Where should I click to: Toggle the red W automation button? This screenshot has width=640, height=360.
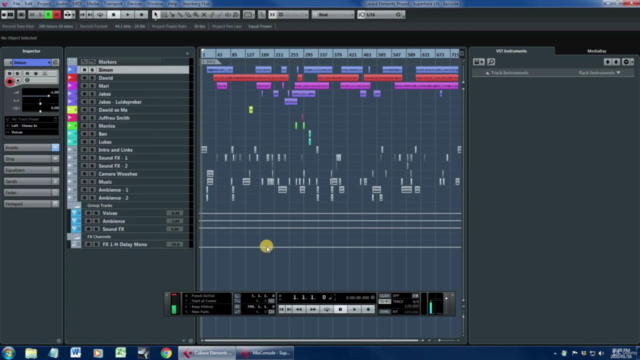point(57,15)
